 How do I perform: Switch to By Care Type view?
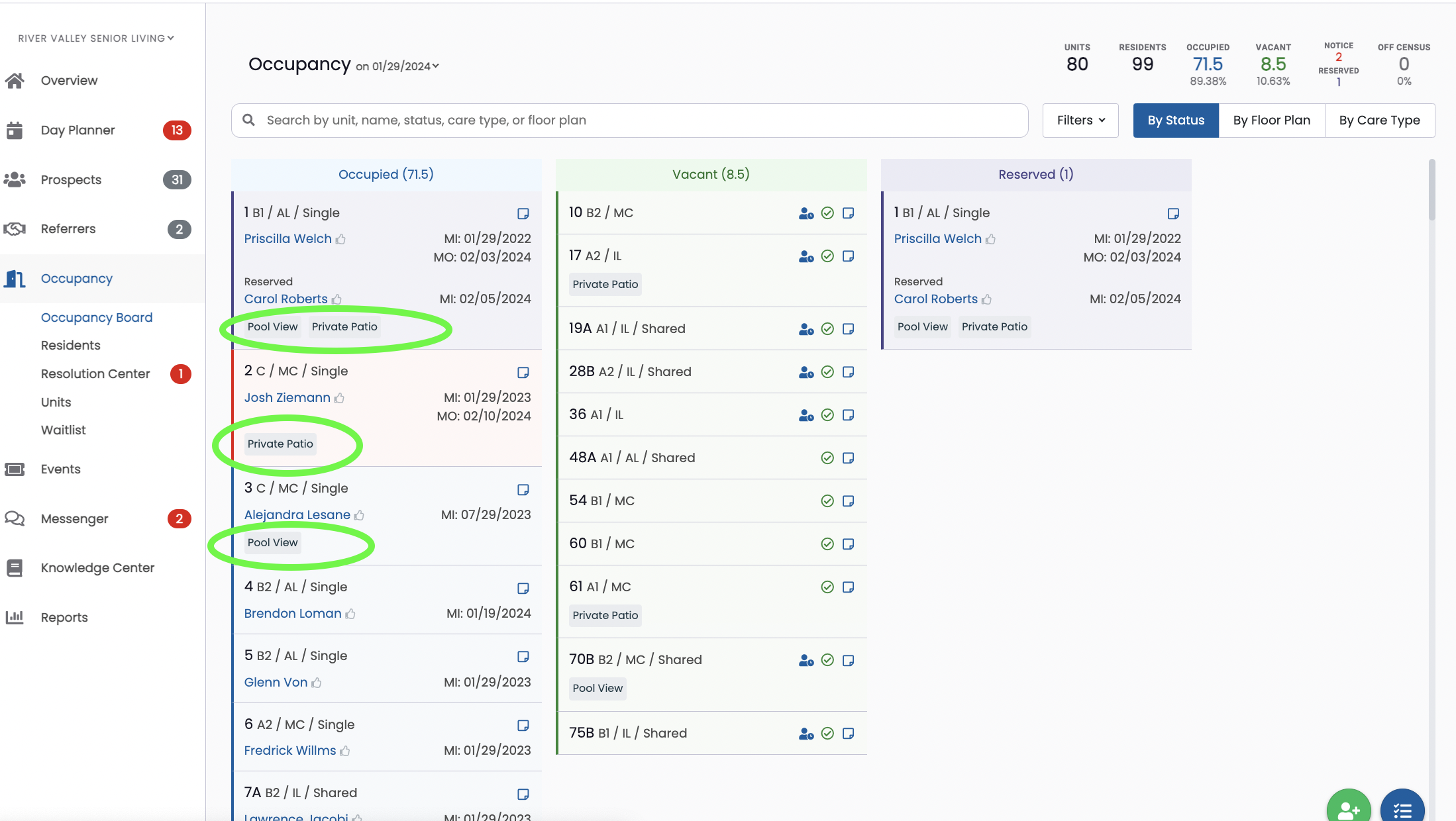pos(1380,121)
